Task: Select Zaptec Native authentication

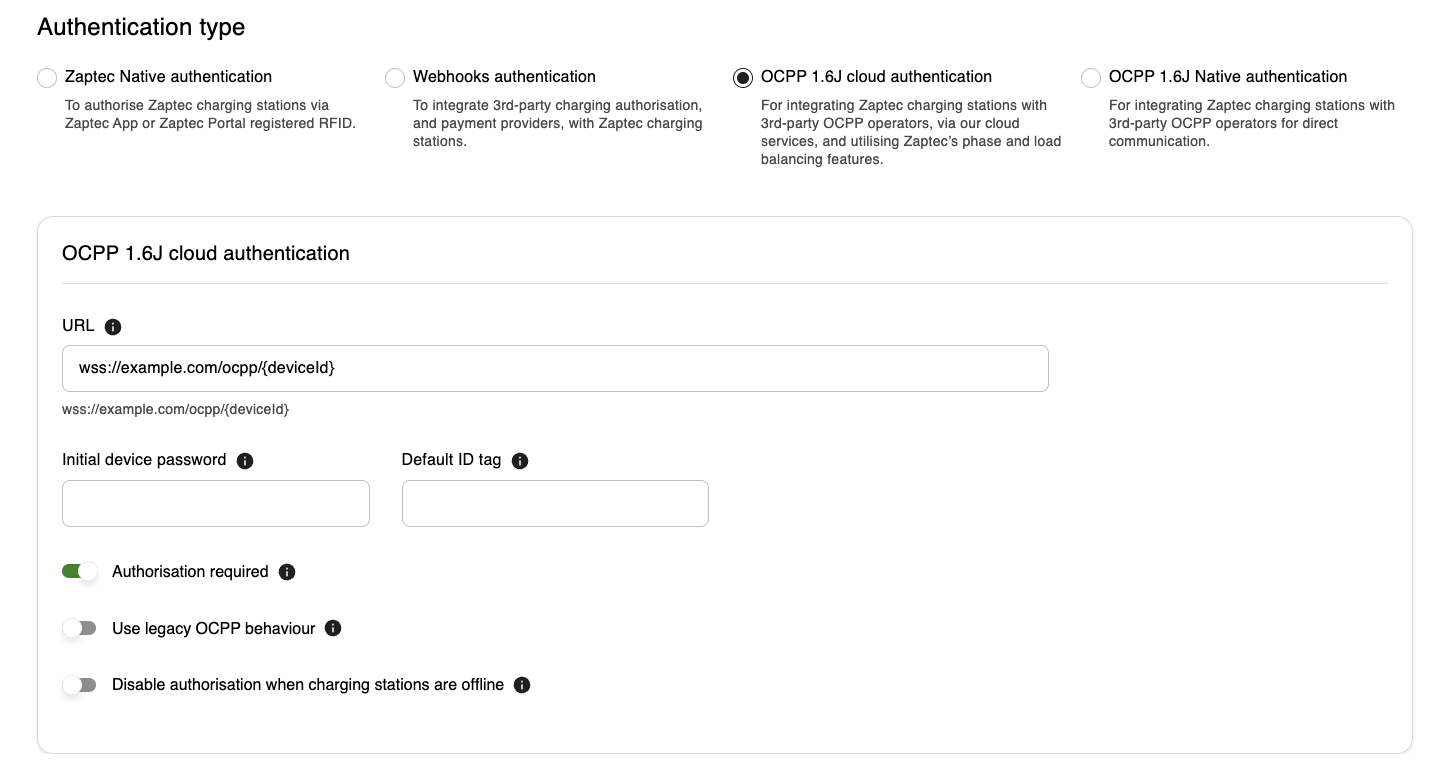Action: (46, 77)
